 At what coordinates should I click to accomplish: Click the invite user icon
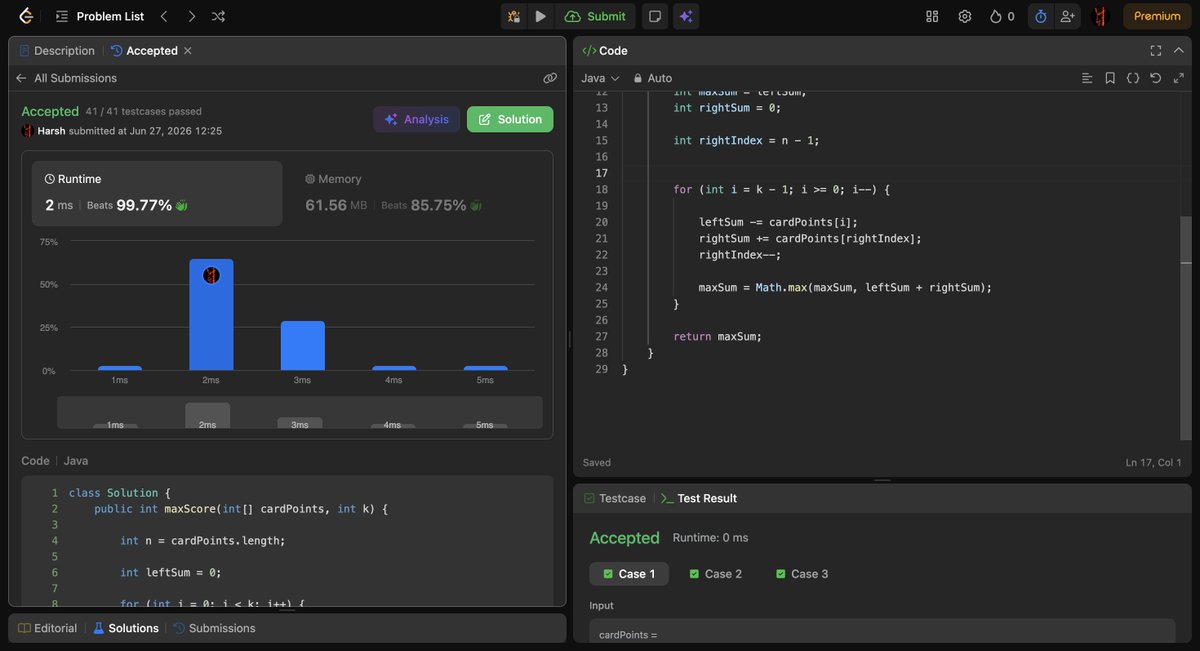click(1068, 16)
